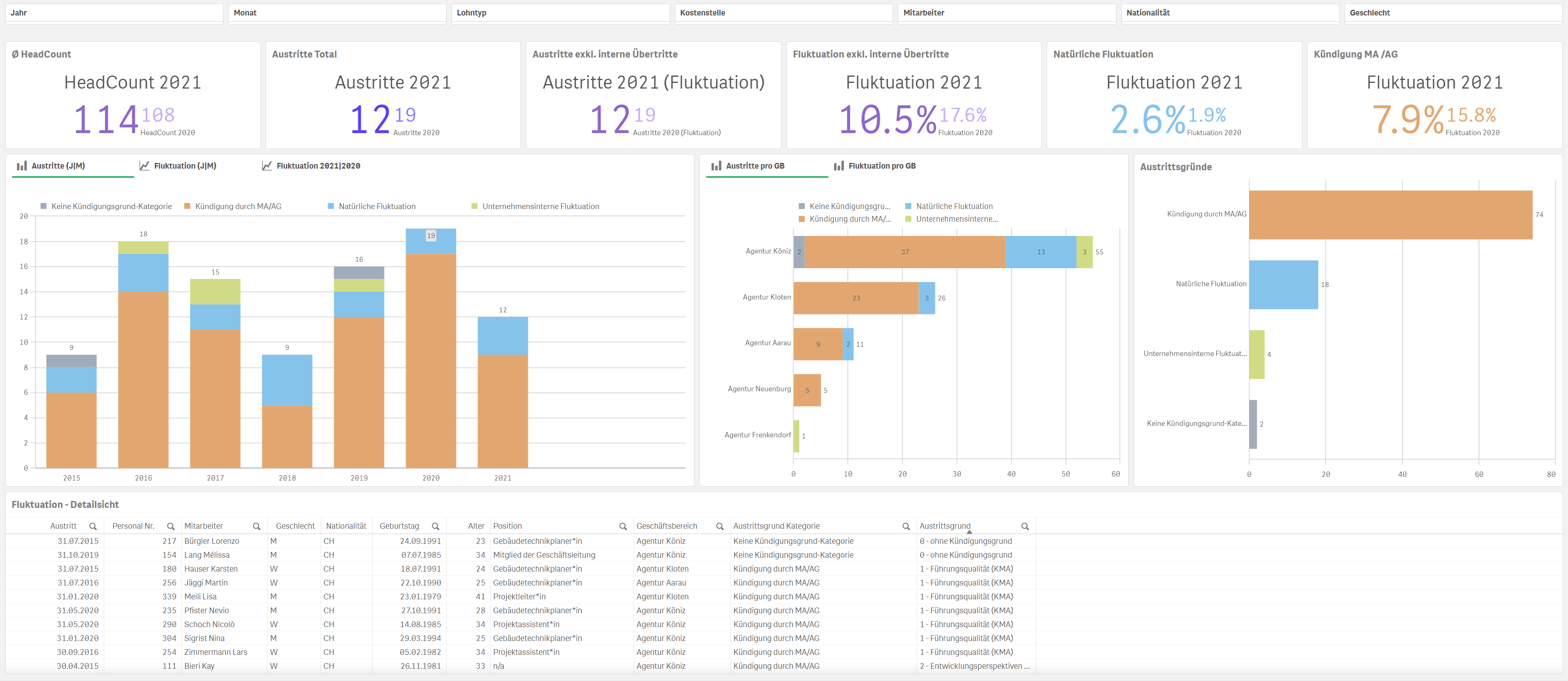Open the Fluktuation 2021|2020 tab
This screenshot has height=681, width=1568.
pyautogui.click(x=318, y=166)
